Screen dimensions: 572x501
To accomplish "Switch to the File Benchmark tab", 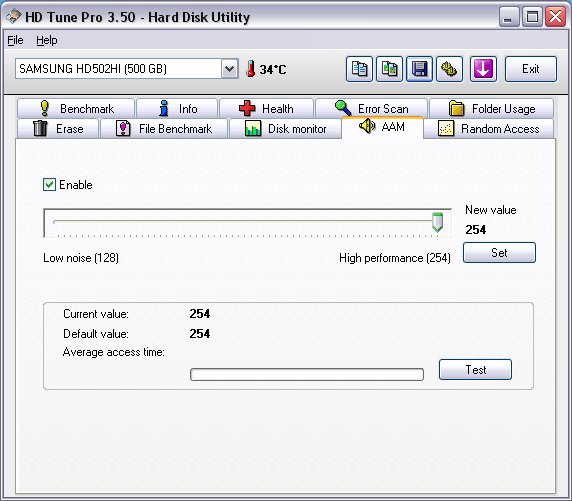I will tap(164, 128).
